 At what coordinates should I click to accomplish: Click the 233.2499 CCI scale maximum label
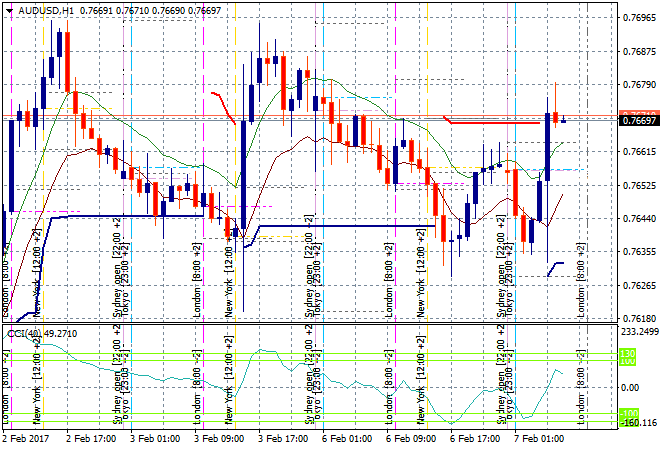(x=638, y=331)
